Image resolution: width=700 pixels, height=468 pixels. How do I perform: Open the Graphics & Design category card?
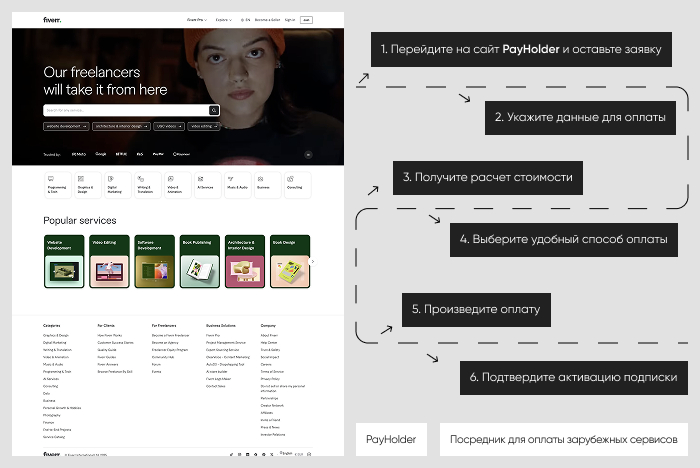point(88,185)
